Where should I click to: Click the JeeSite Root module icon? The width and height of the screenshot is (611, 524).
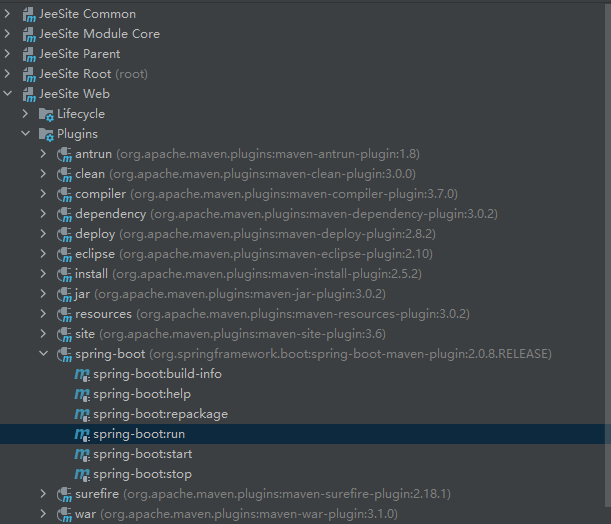point(29,75)
